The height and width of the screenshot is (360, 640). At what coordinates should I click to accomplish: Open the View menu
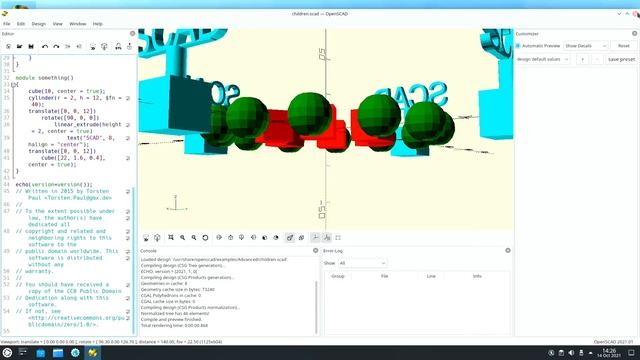point(58,24)
